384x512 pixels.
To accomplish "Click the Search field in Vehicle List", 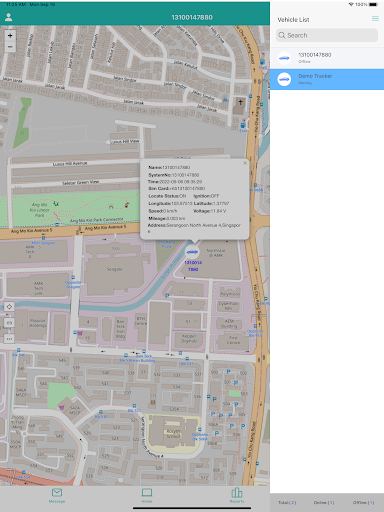I will point(327,35).
